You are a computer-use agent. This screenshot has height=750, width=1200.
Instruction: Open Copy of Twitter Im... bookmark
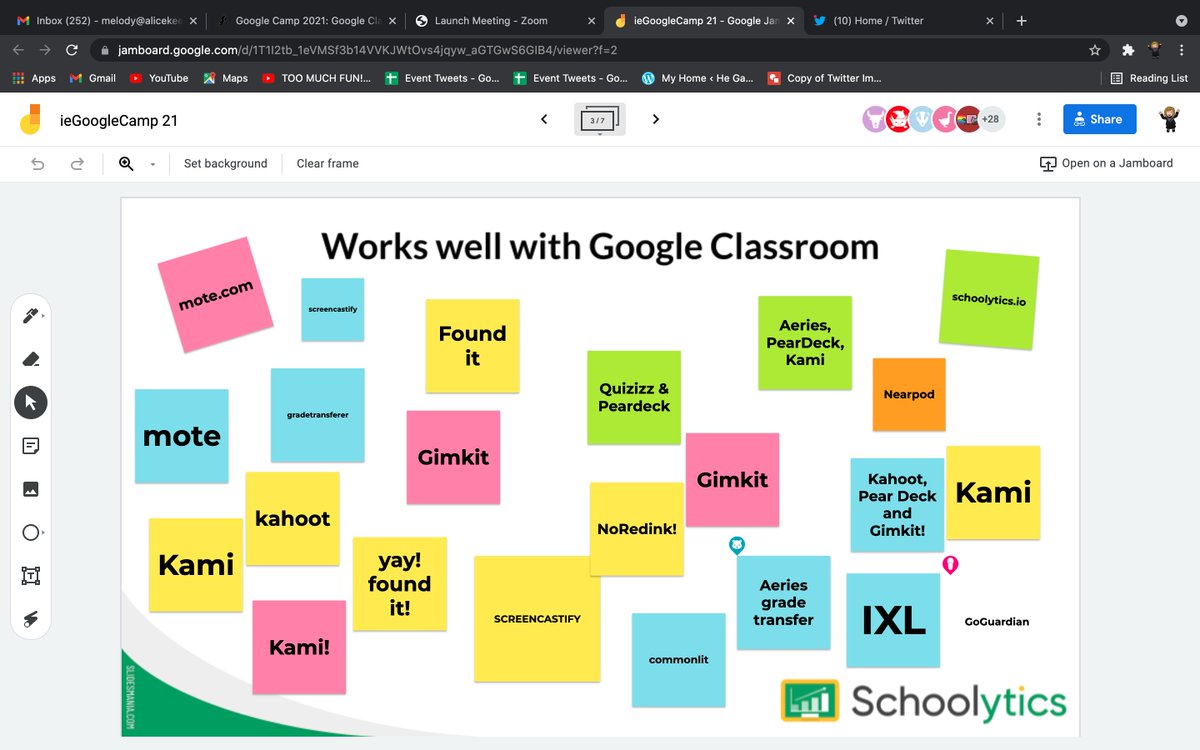[825, 78]
